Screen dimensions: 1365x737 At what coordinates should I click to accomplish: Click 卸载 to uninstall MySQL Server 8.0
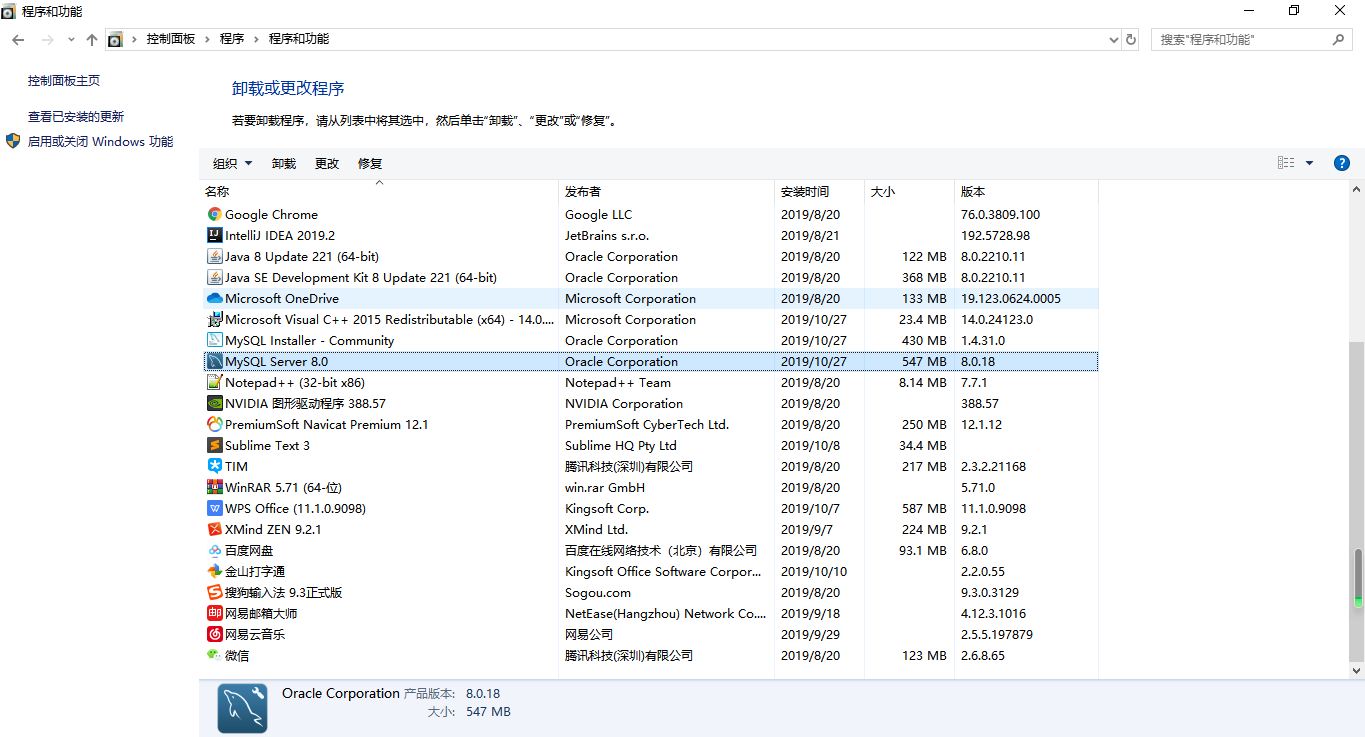pos(283,163)
